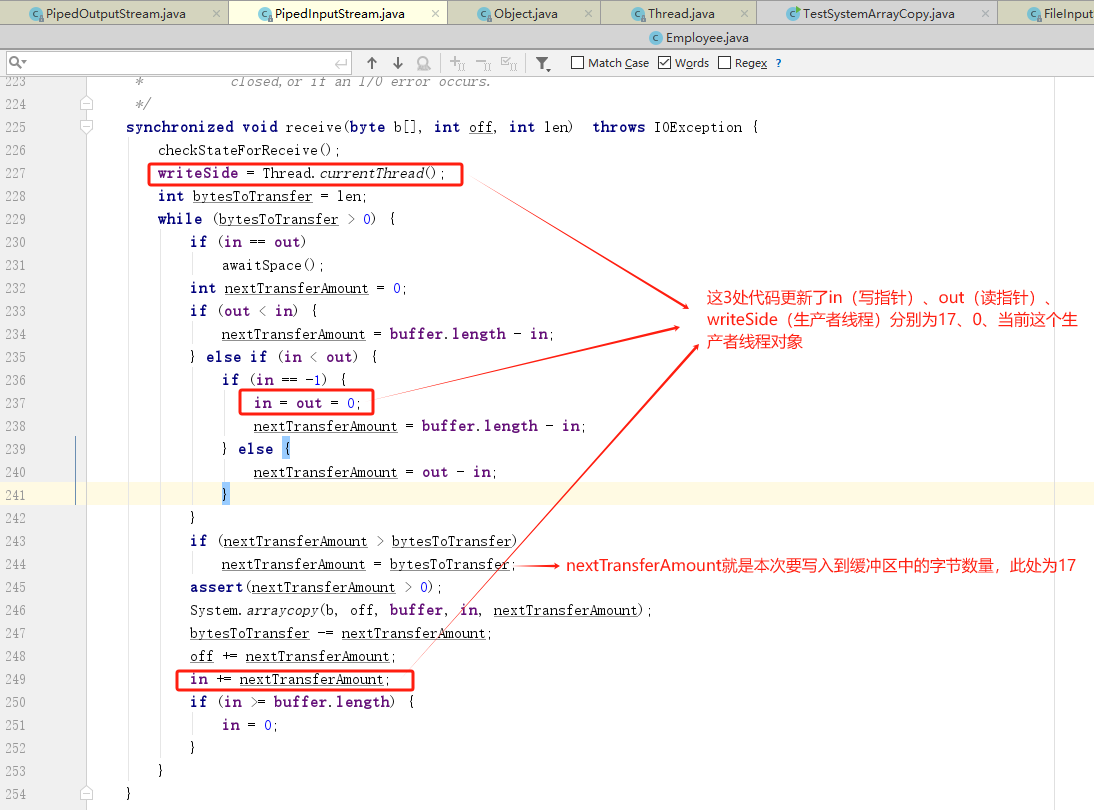The height and width of the screenshot is (810, 1094).
Task: Click 'awaitSpace()' on line 231
Action: point(269,265)
